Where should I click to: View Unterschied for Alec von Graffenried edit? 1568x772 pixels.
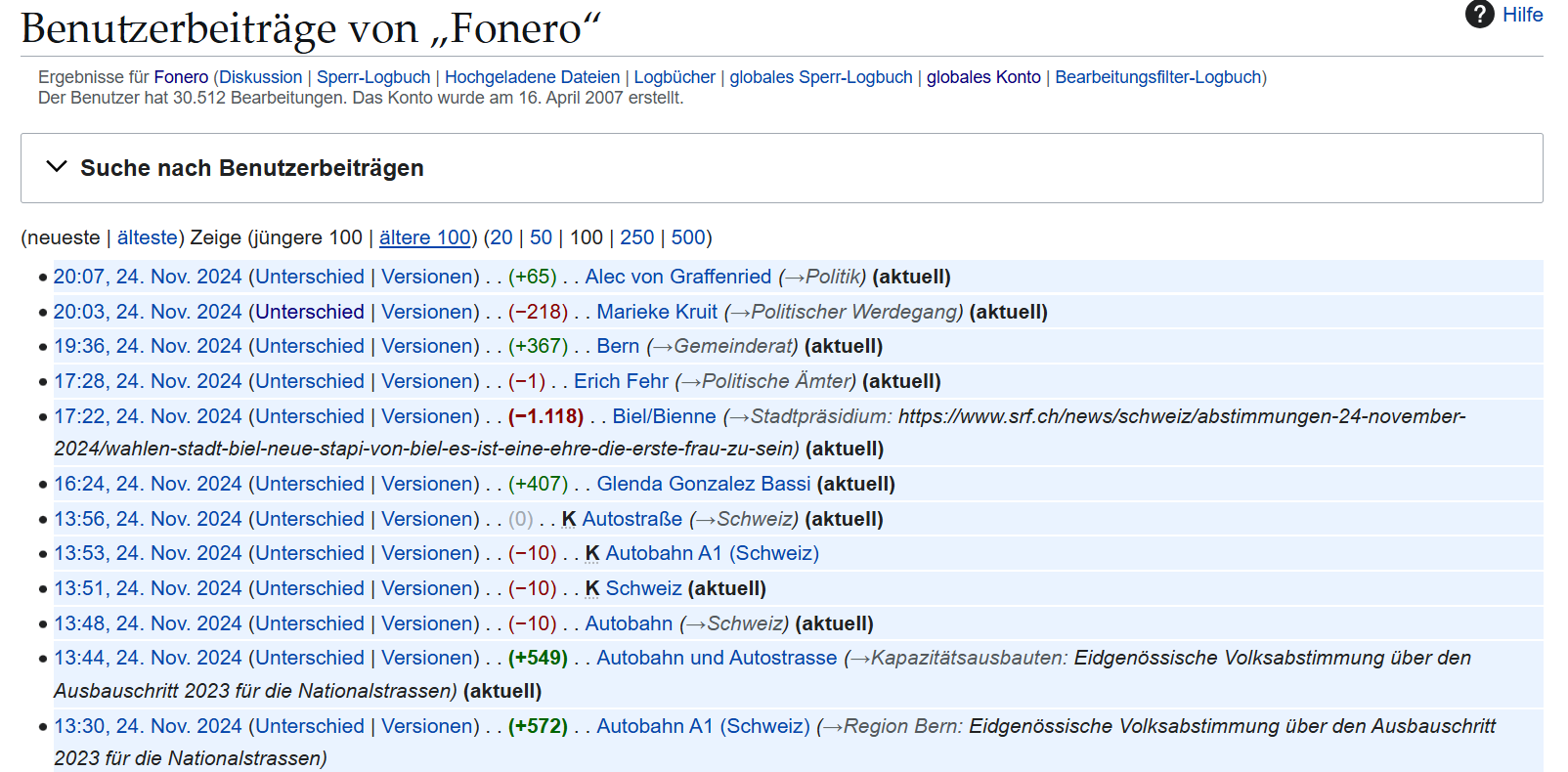tap(310, 277)
